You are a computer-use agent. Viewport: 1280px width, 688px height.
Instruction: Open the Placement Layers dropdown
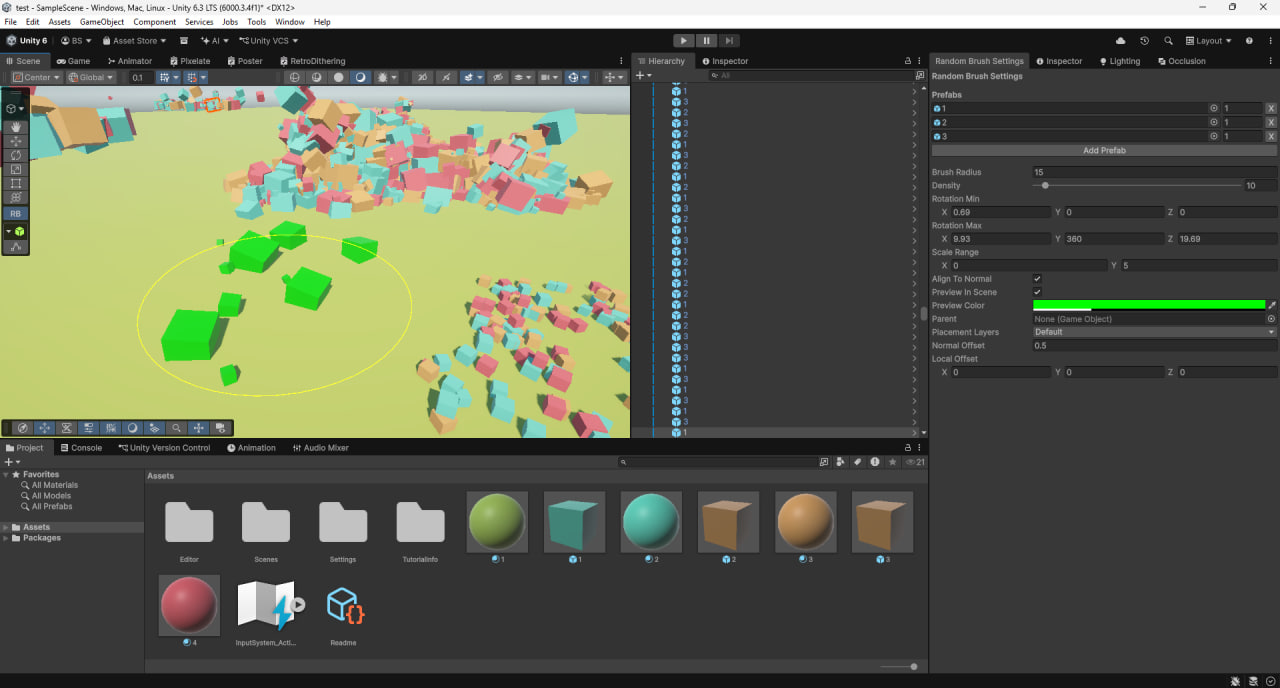tap(1154, 332)
